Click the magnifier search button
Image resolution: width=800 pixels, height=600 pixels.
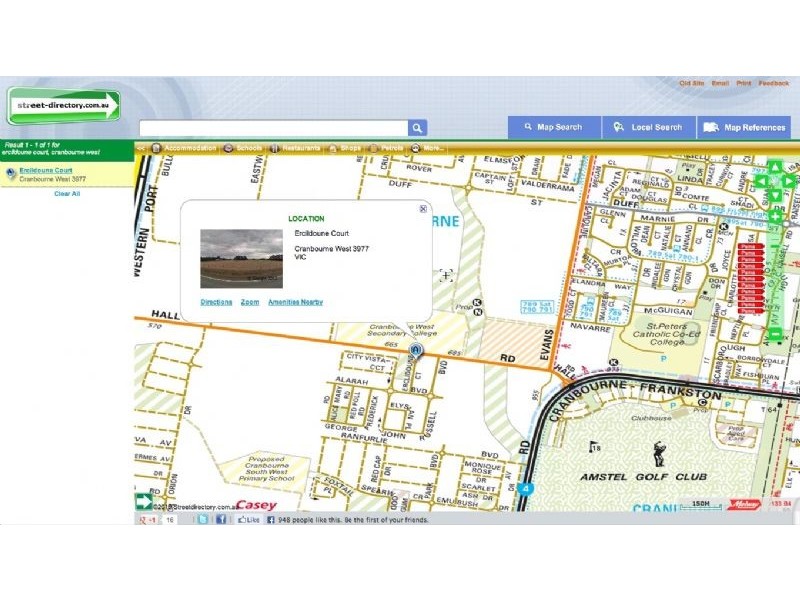click(x=417, y=128)
